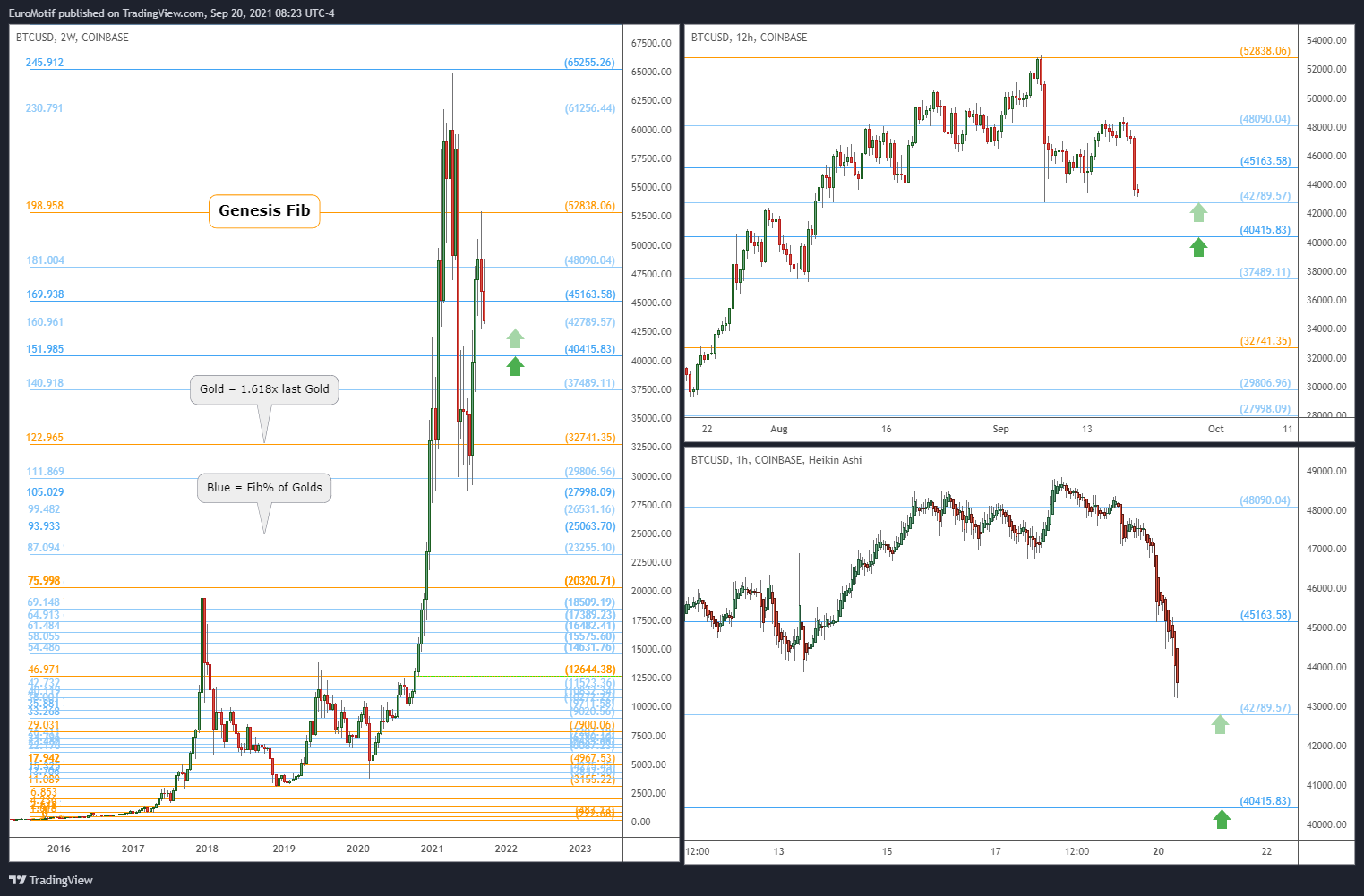1364x896 pixels.
Task: Select the 230.791 fib level label
Action: pyautogui.click(x=45, y=108)
